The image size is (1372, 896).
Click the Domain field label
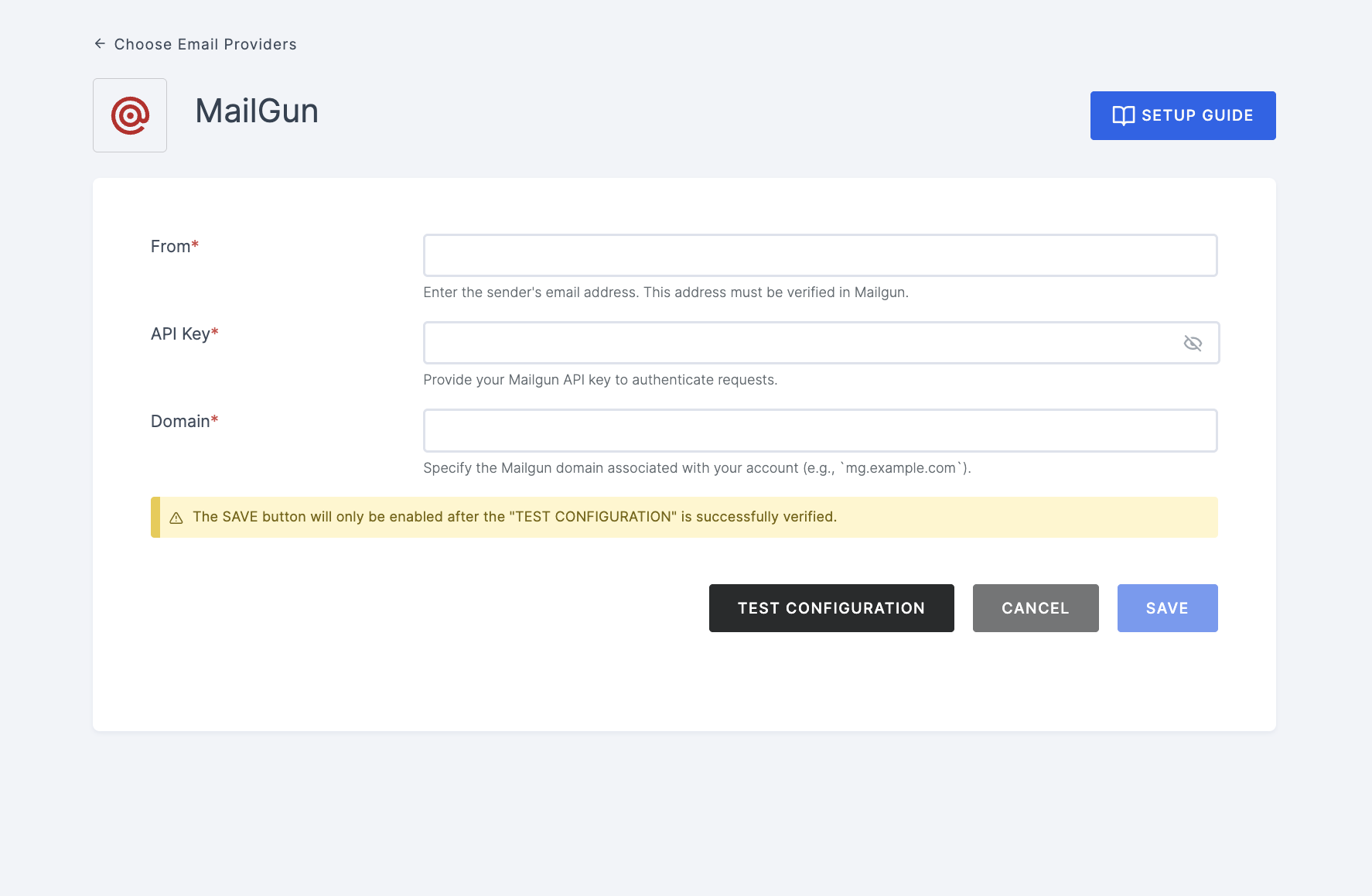pos(185,421)
